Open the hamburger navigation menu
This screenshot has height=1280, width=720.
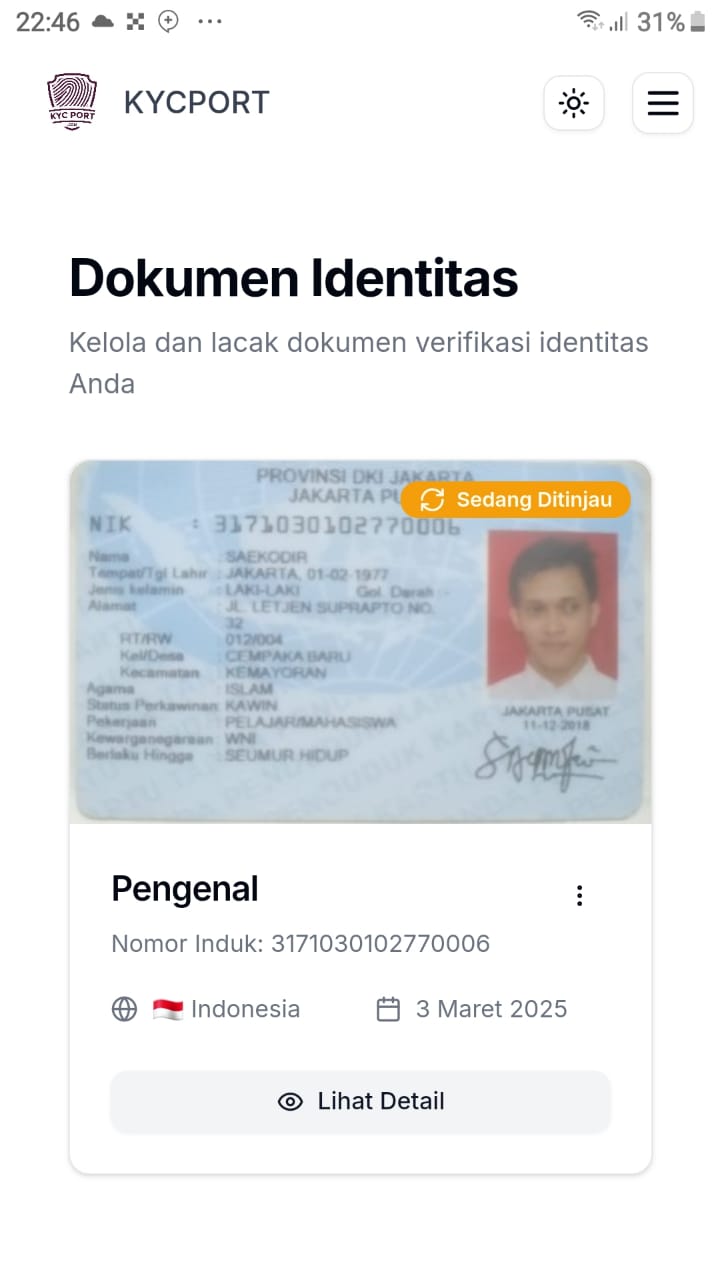pos(663,103)
